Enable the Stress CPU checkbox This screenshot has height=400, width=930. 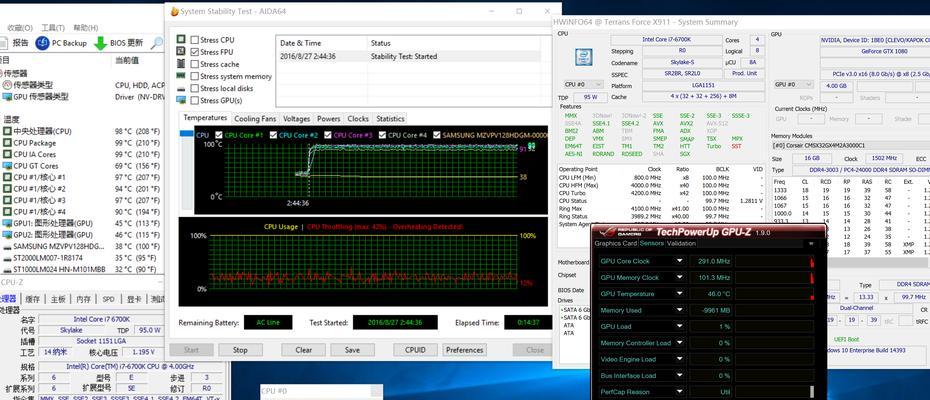[195, 40]
